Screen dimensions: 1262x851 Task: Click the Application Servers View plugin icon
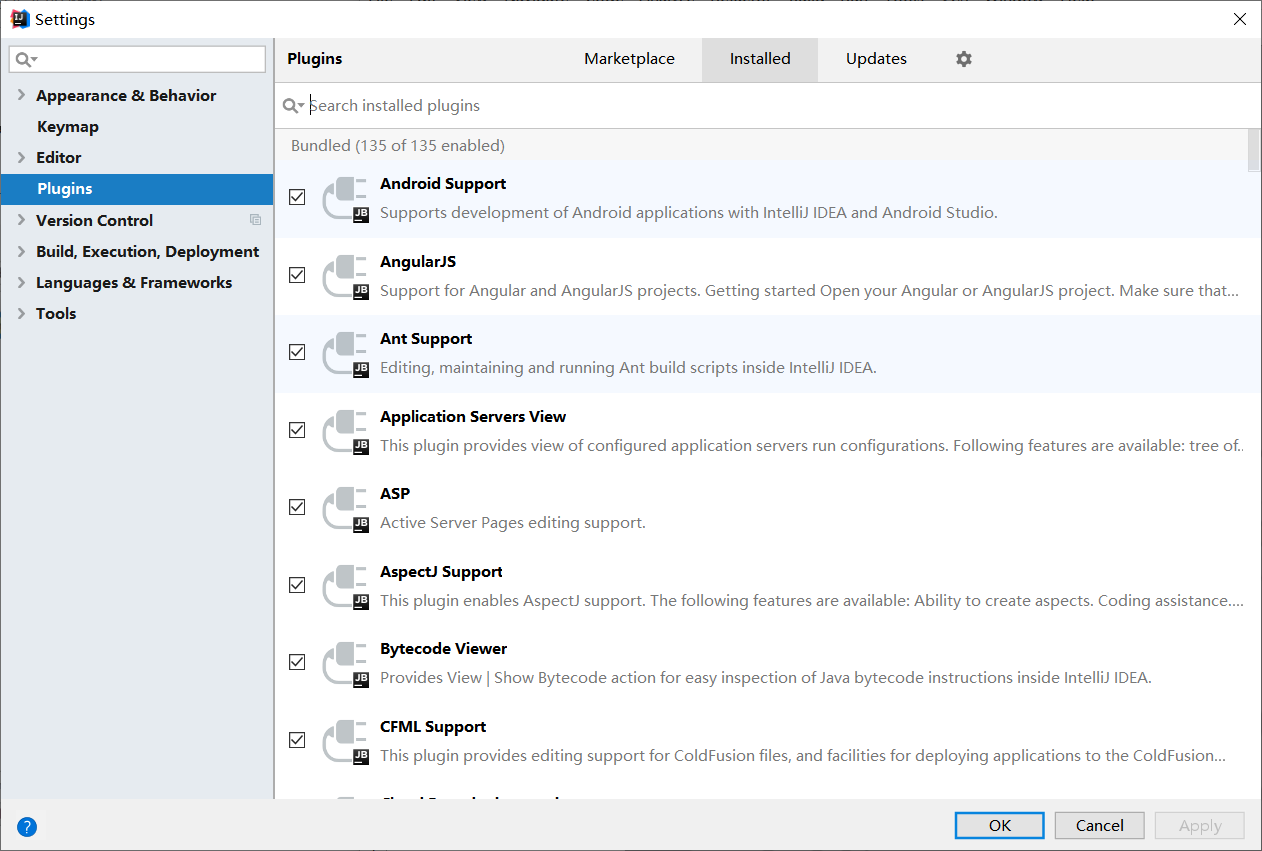click(x=346, y=431)
